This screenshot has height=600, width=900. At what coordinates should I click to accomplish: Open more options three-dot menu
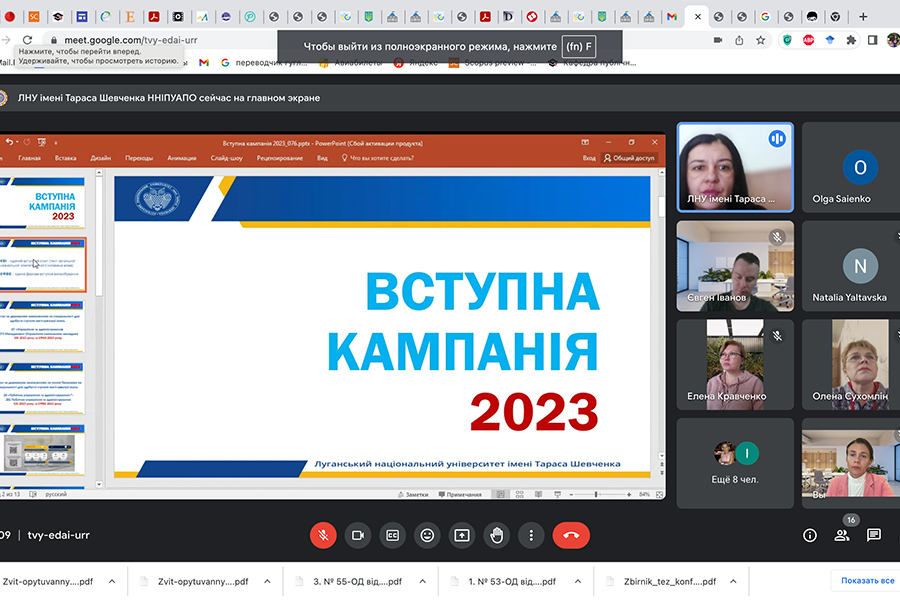[x=530, y=535]
